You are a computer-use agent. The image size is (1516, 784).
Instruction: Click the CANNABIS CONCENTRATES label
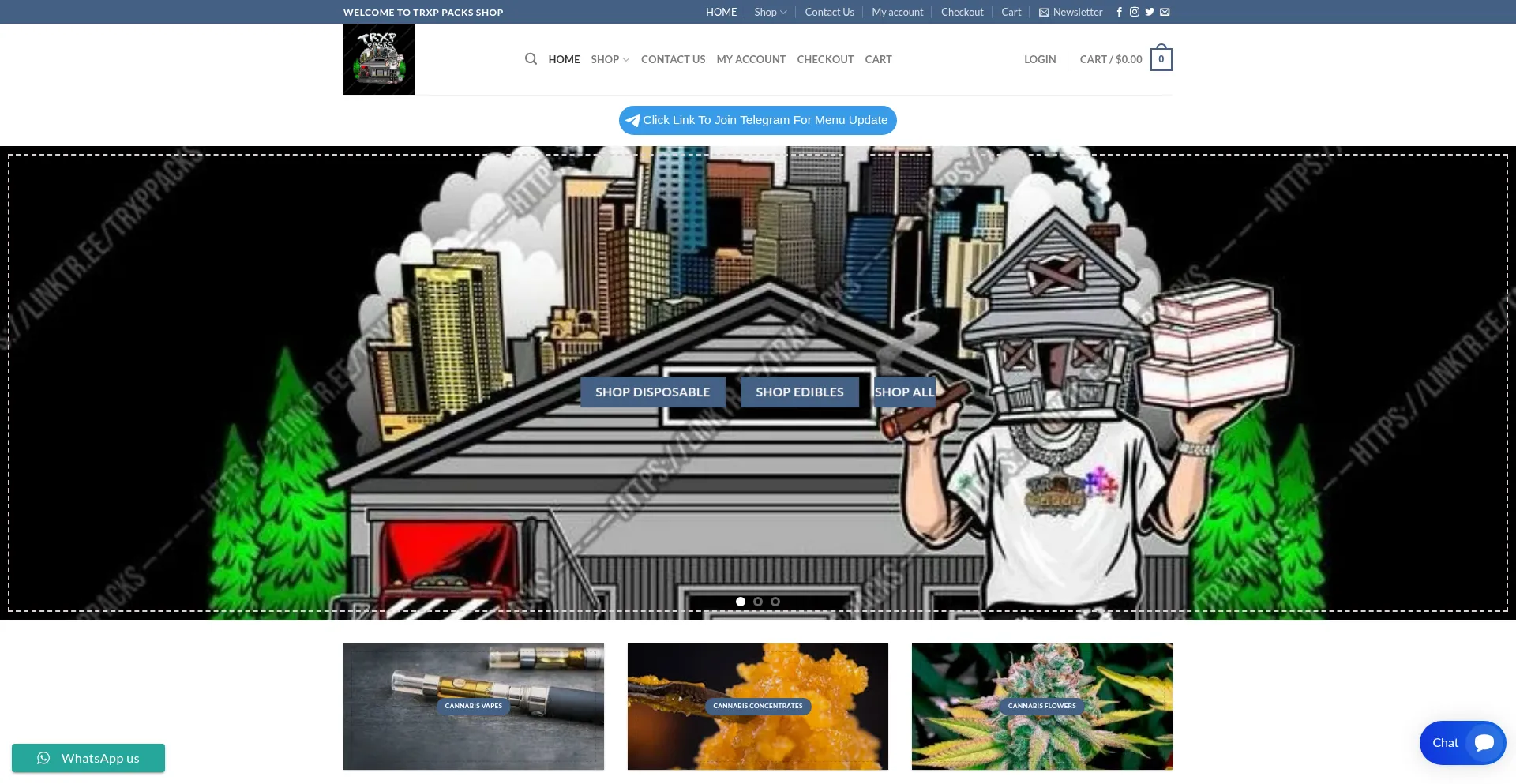[x=758, y=706]
